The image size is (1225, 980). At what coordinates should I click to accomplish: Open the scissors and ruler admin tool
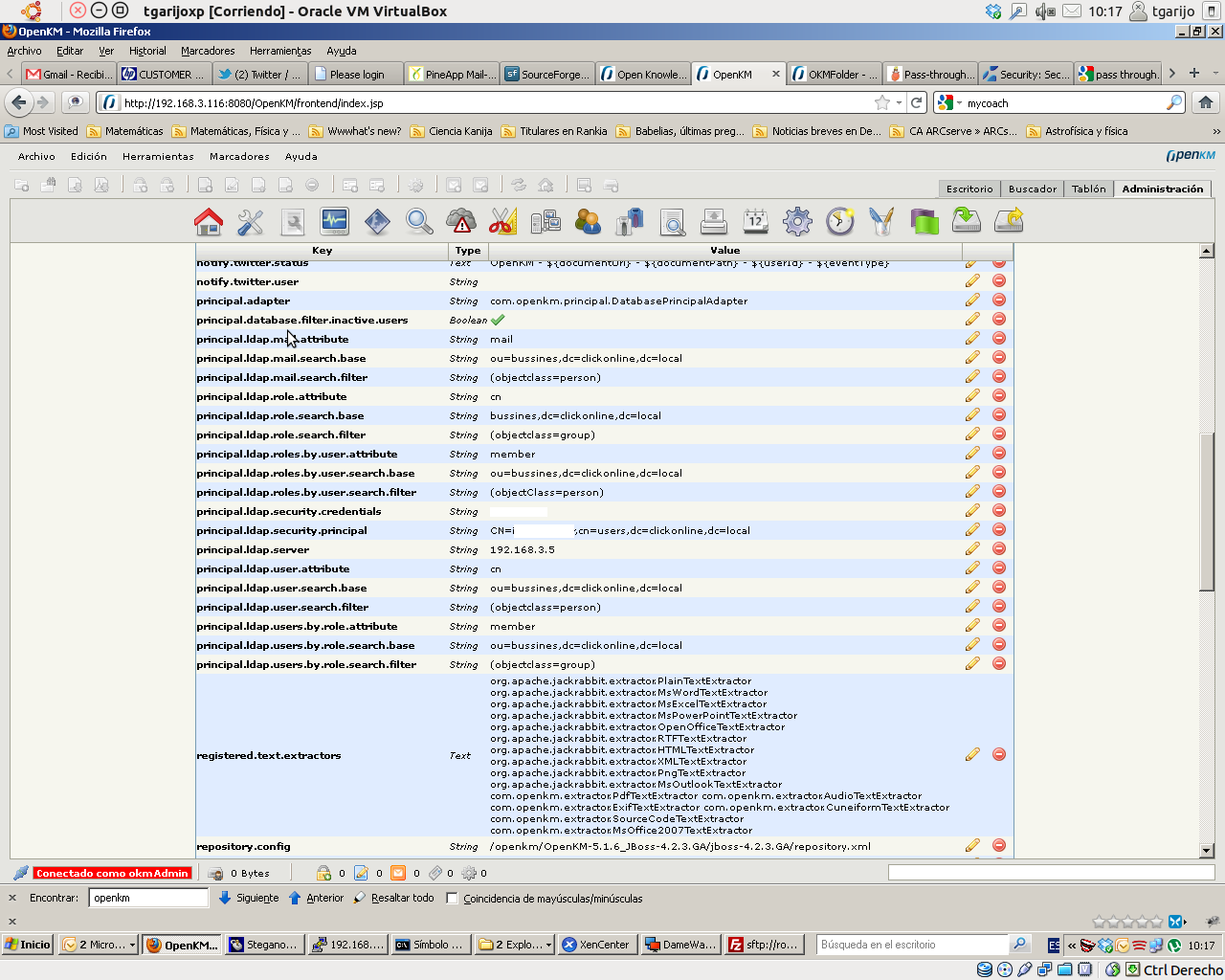pos(502,221)
